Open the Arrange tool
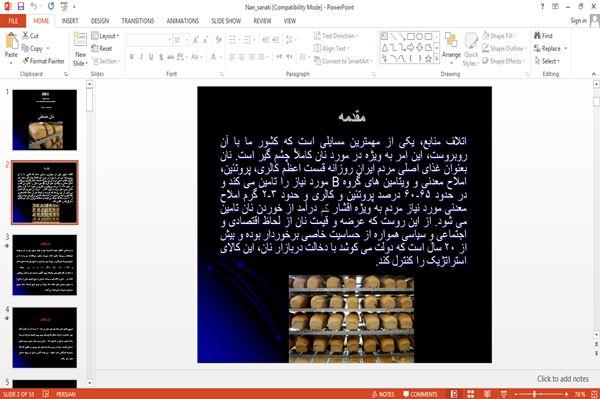The height and width of the screenshot is (399, 600). pos(451,49)
